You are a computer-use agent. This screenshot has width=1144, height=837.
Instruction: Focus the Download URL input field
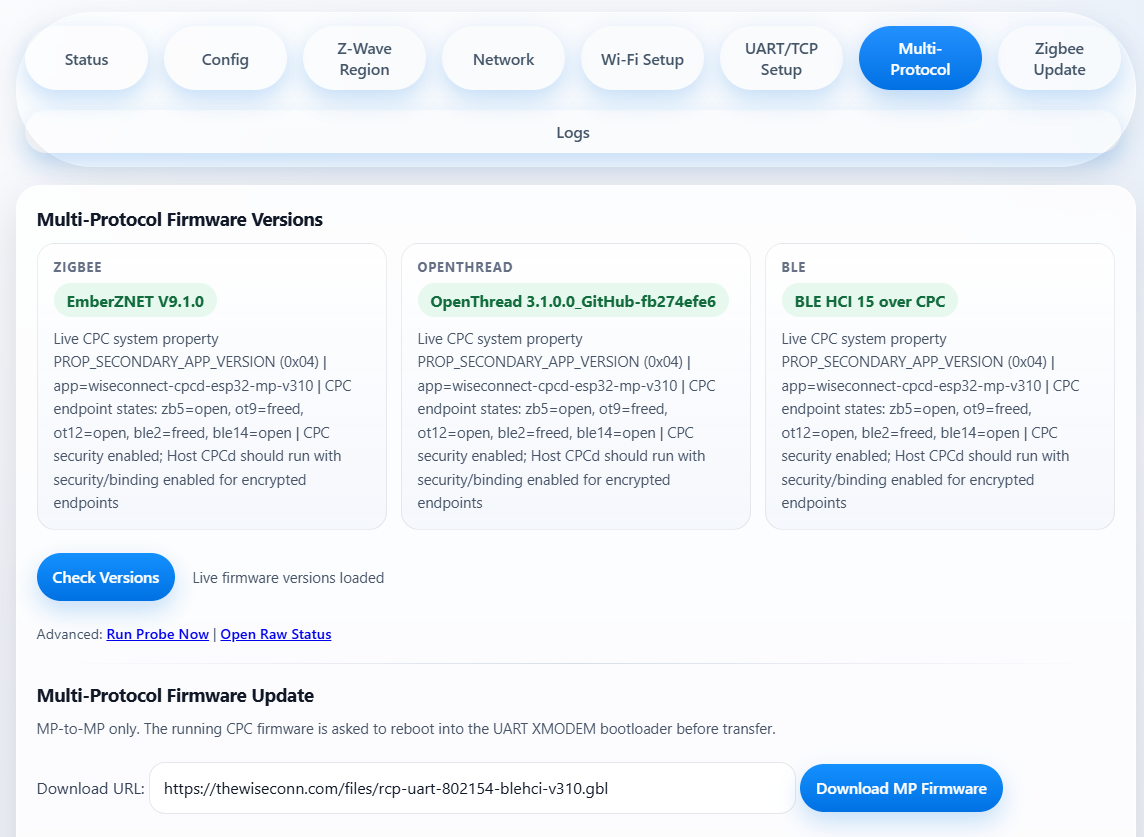[472, 788]
